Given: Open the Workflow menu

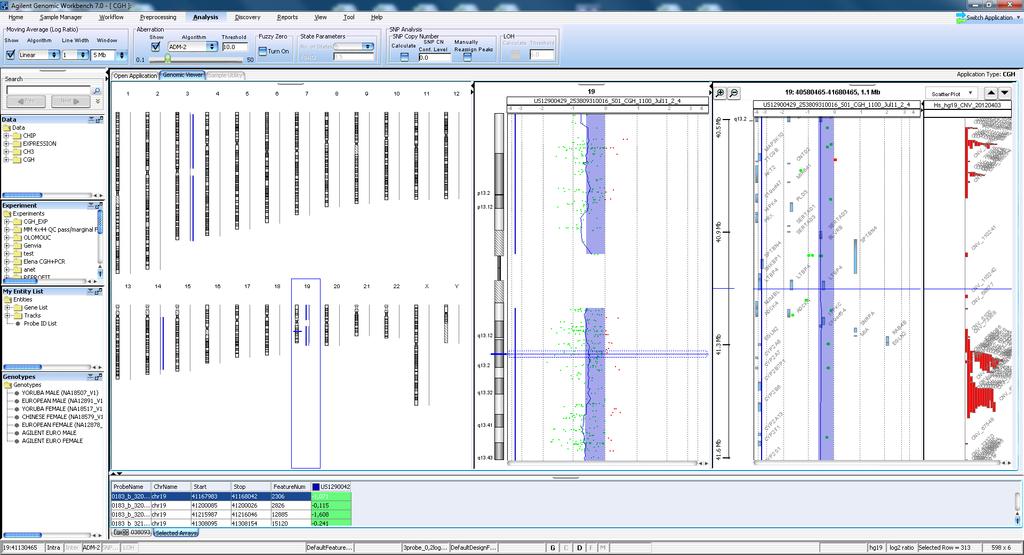Looking at the screenshot, I should coord(111,17).
